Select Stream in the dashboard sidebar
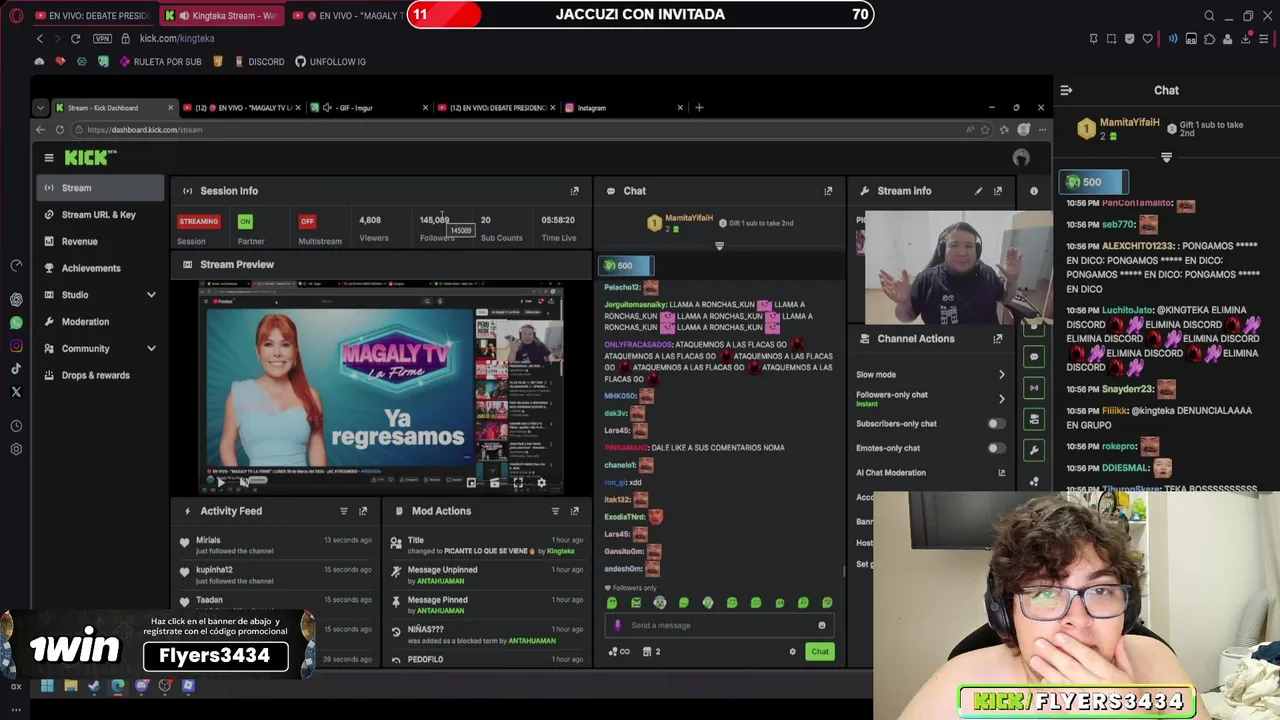Viewport: 1280px width, 720px height. click(x=102, y=188)
